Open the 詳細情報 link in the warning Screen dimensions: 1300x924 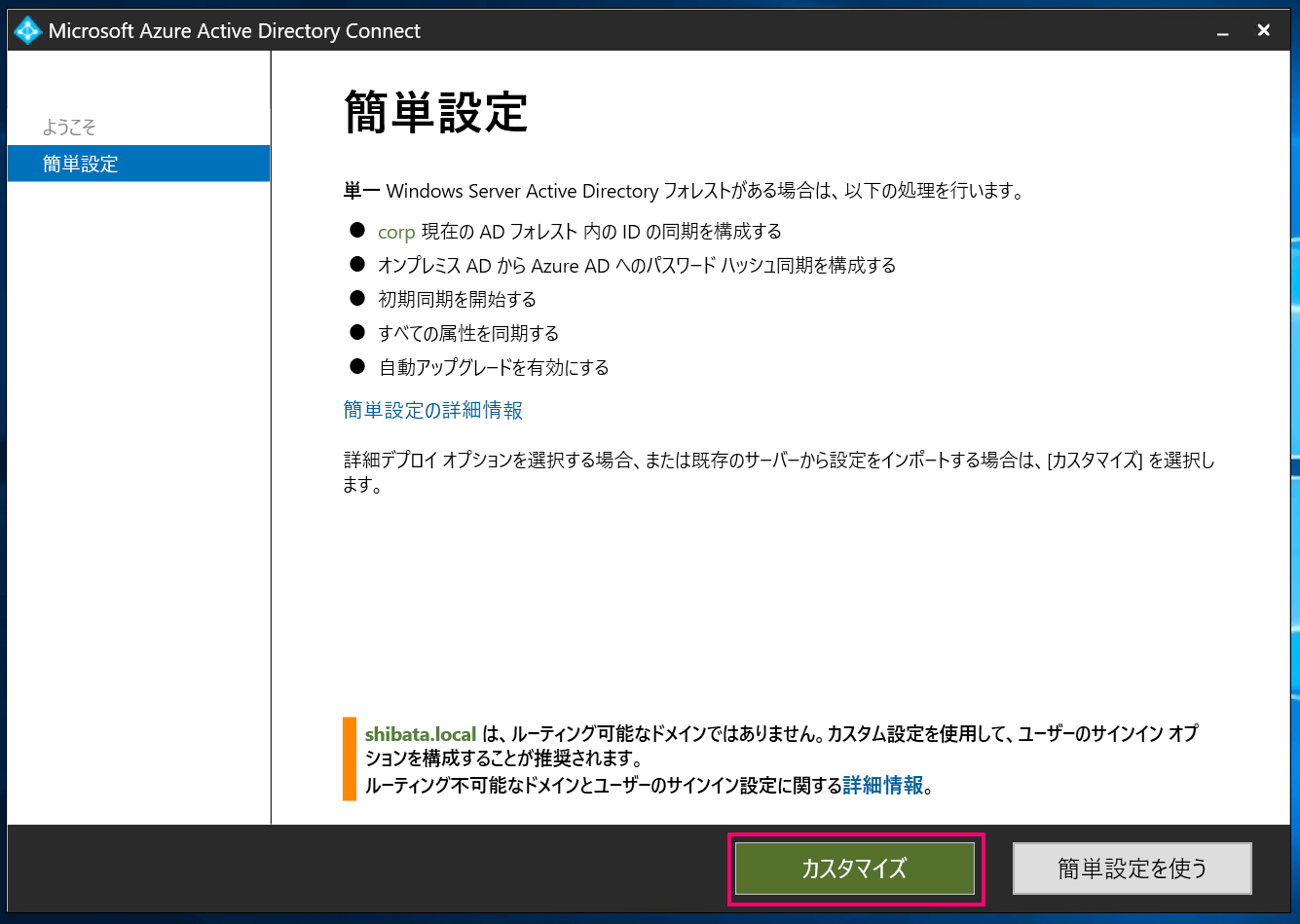coord(882,785)
